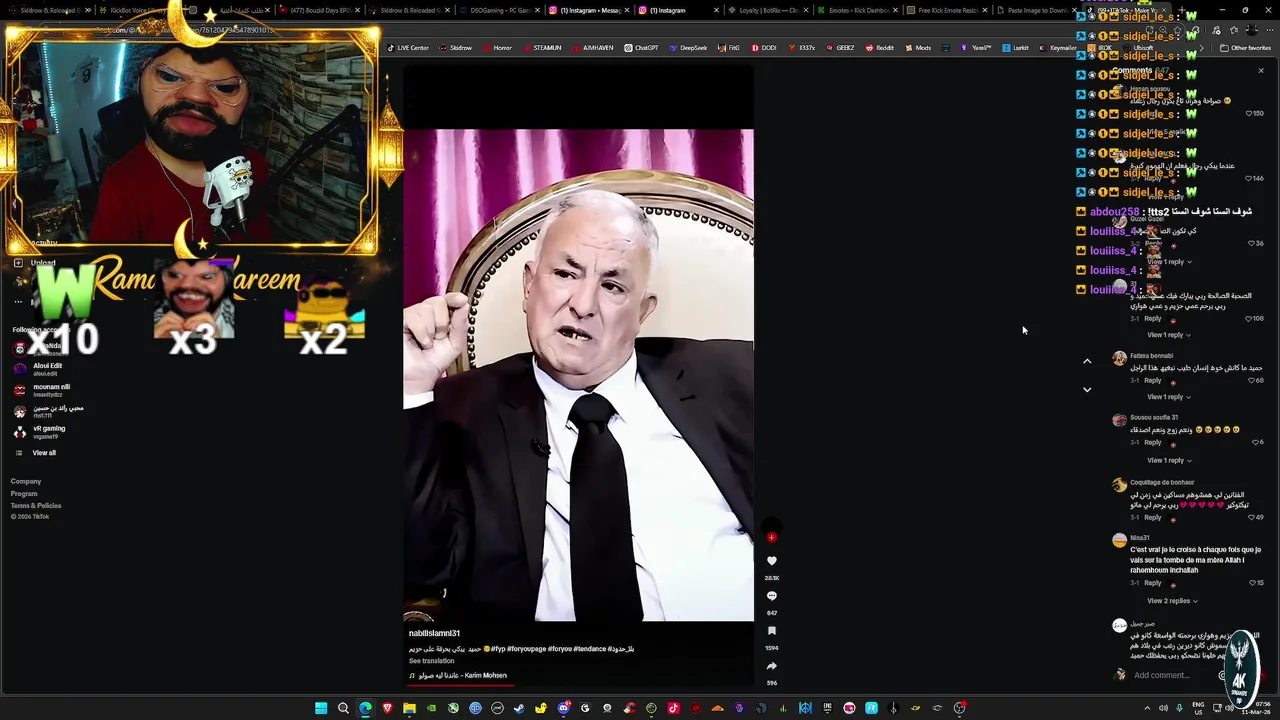The height and width of the screenshot is (720, 1280).
Task: Open Horror bookmark
Action: (x=497, y=48)
